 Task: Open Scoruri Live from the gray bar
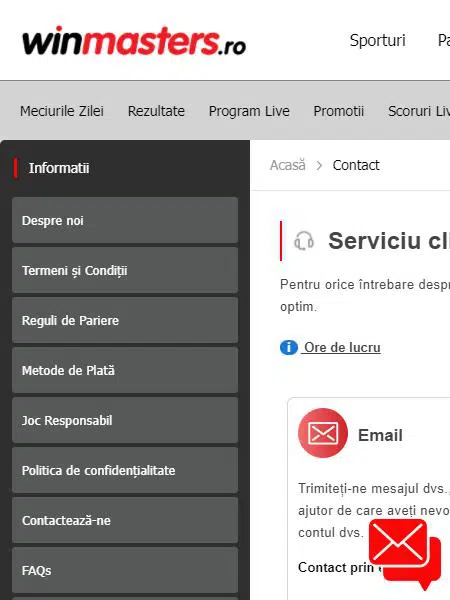coord(419,111)
